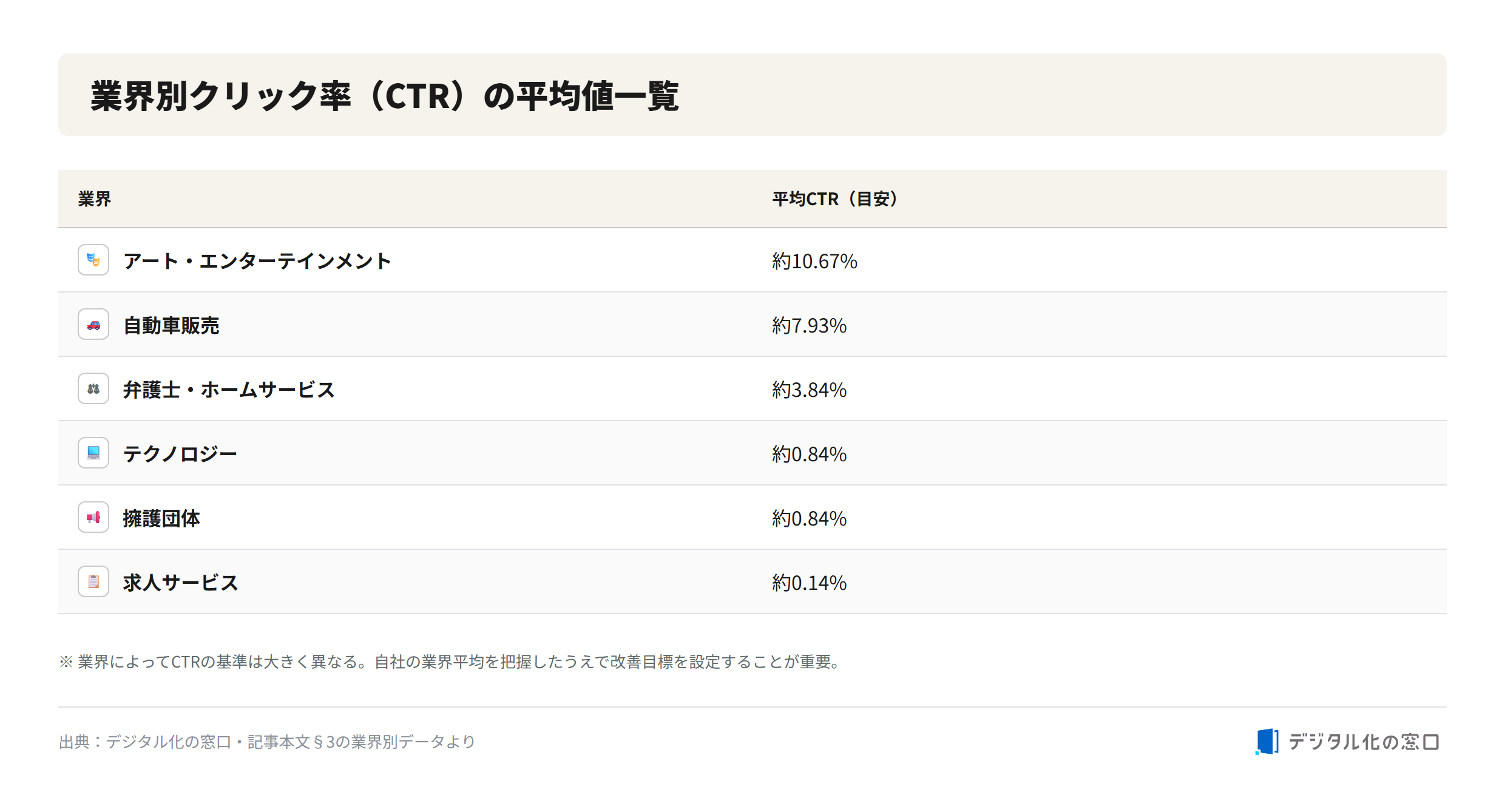Click the 約0.14% value for 求人サービス

coord(809,583)
